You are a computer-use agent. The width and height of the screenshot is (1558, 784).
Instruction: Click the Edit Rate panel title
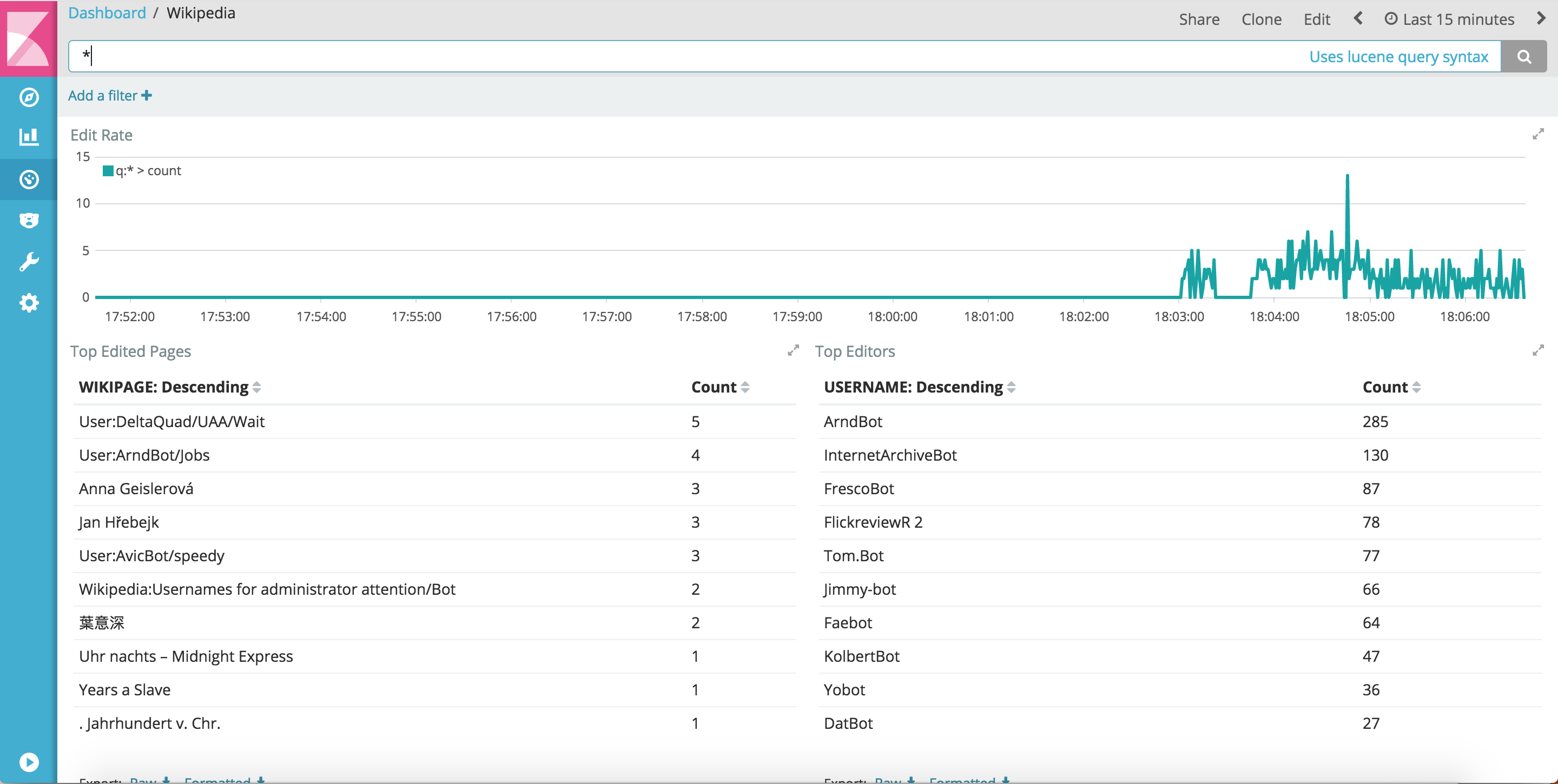(101, 135)
